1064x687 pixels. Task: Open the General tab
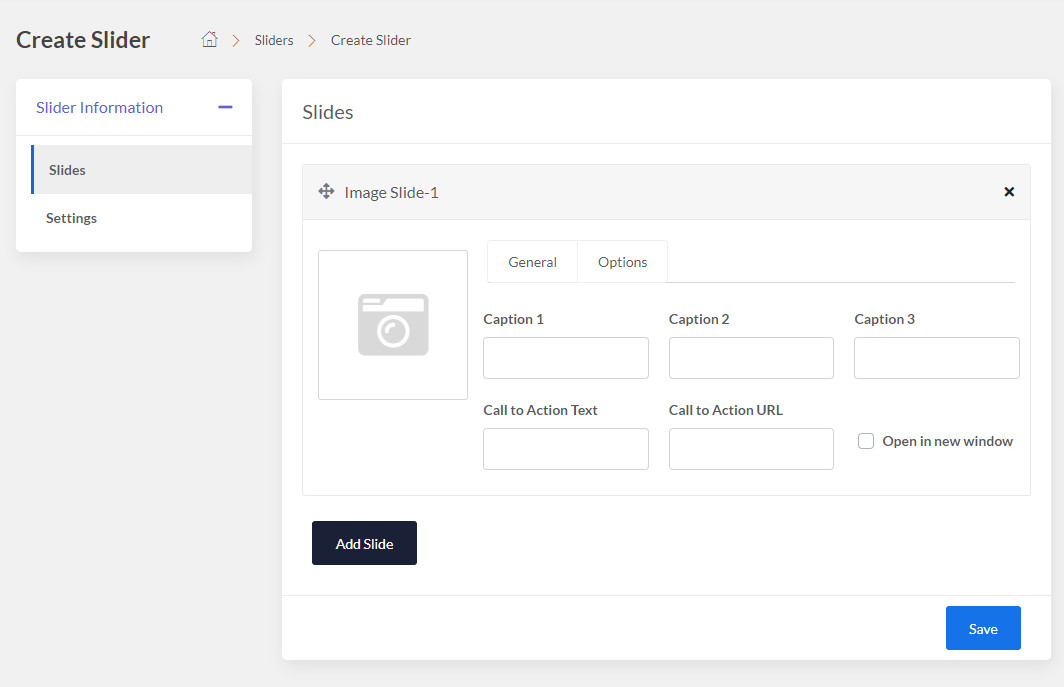532,261
